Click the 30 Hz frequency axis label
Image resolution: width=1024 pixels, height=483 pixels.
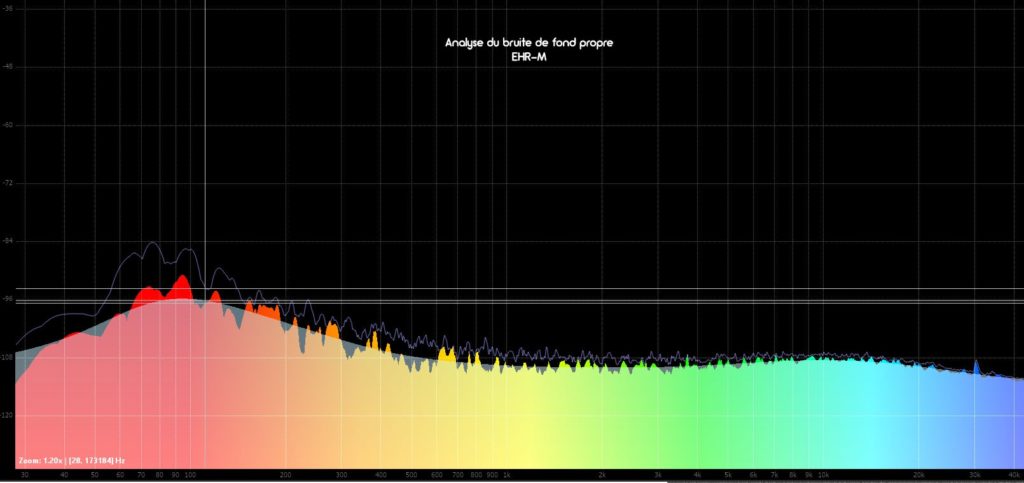[24, 475]
